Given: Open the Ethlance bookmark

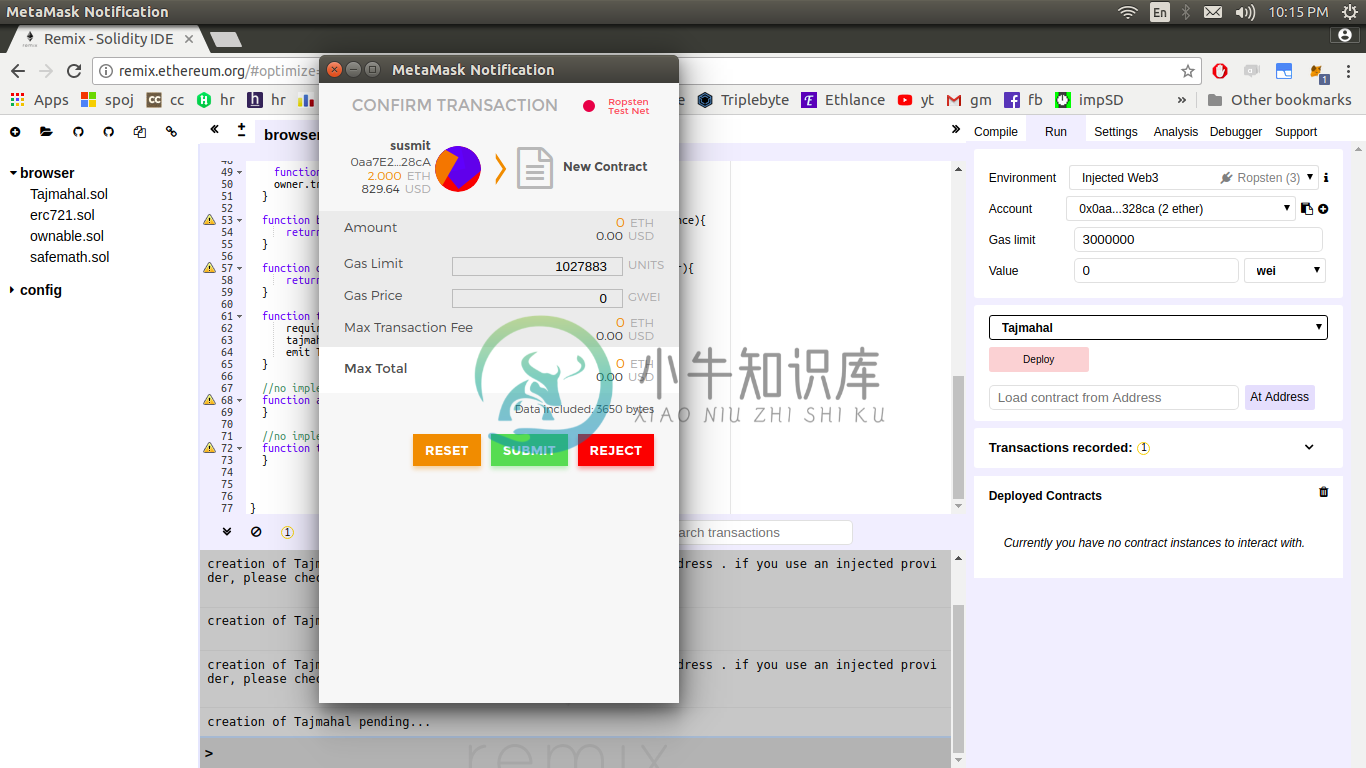Looking at the screenshot, I should pos(842,100).
